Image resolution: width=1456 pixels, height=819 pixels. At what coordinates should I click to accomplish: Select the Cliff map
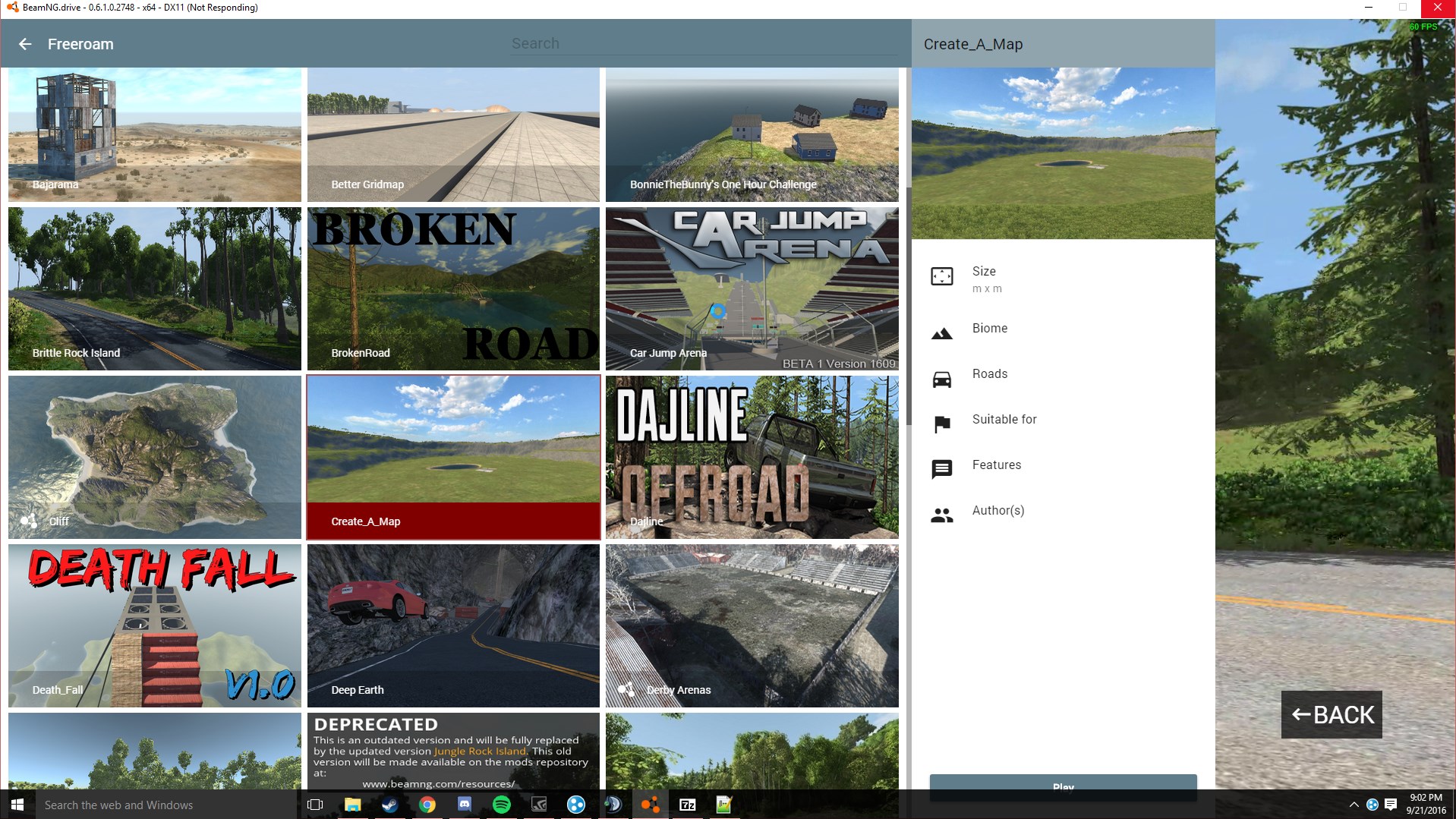tap(155, 457)
